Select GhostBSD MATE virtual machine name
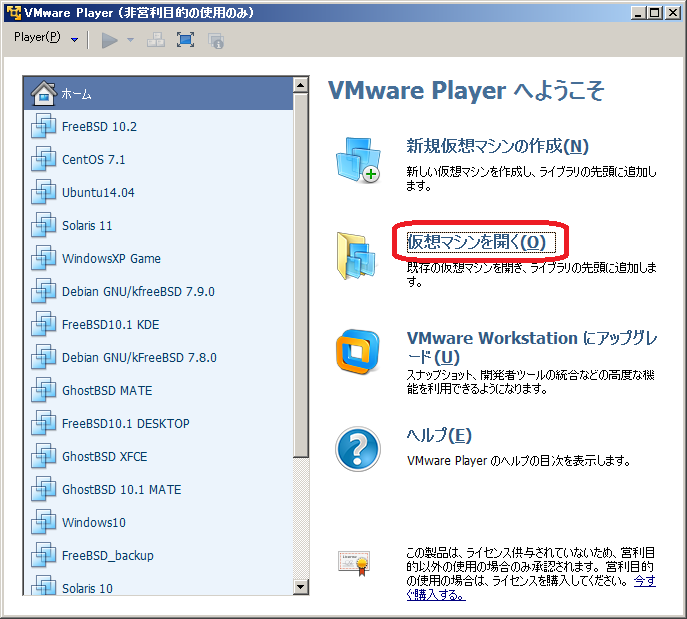 [107, 391]
